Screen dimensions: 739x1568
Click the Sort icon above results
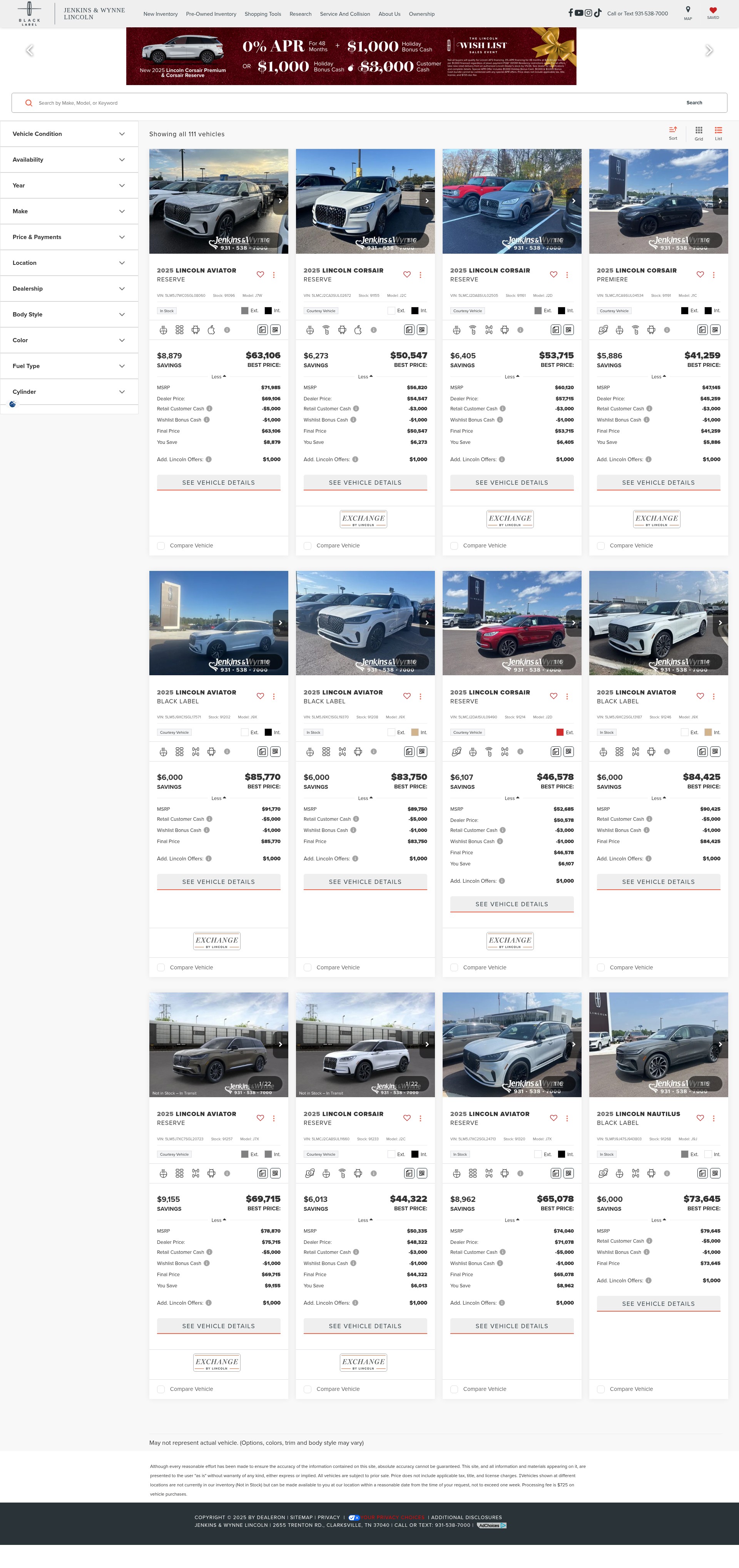coord(673,130)
